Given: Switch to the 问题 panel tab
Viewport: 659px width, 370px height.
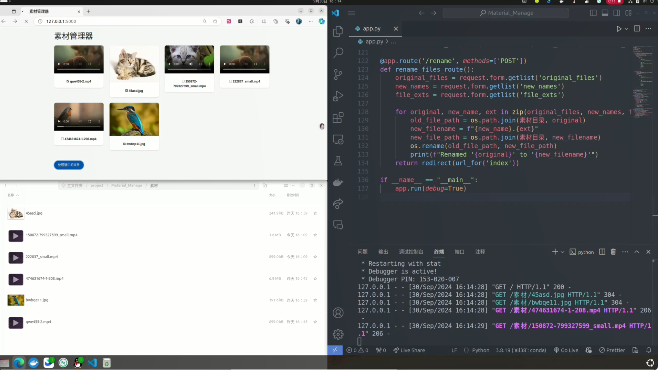Looking at the screenshot, I should (362, 252).
